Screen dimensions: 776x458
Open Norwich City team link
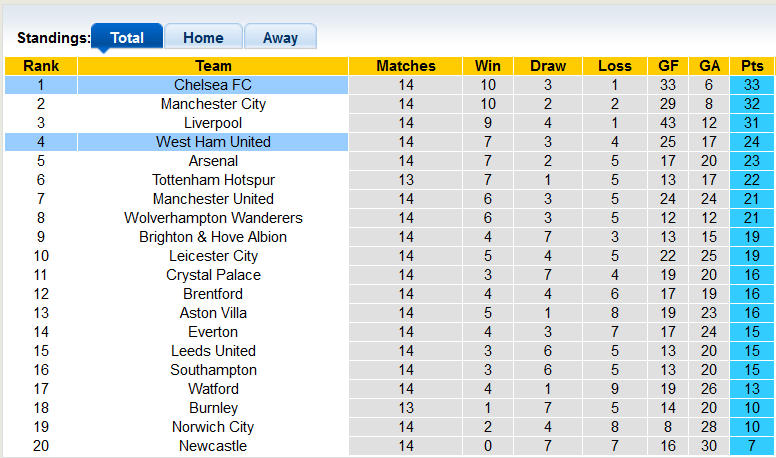[x=213, y=427]
